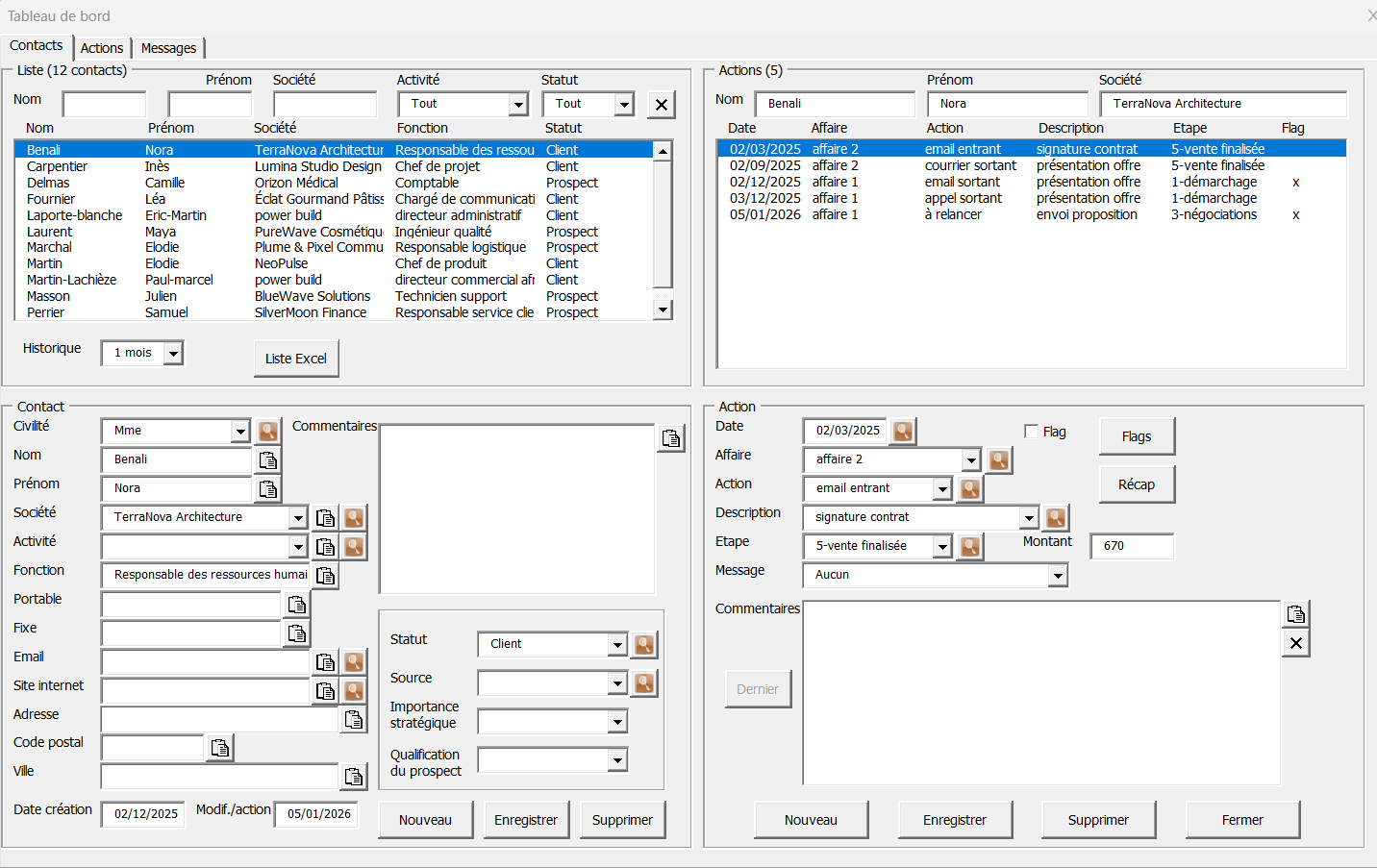The image size is (1377, 868).
Task: Open the Messages tab
Action: (168, 48)
